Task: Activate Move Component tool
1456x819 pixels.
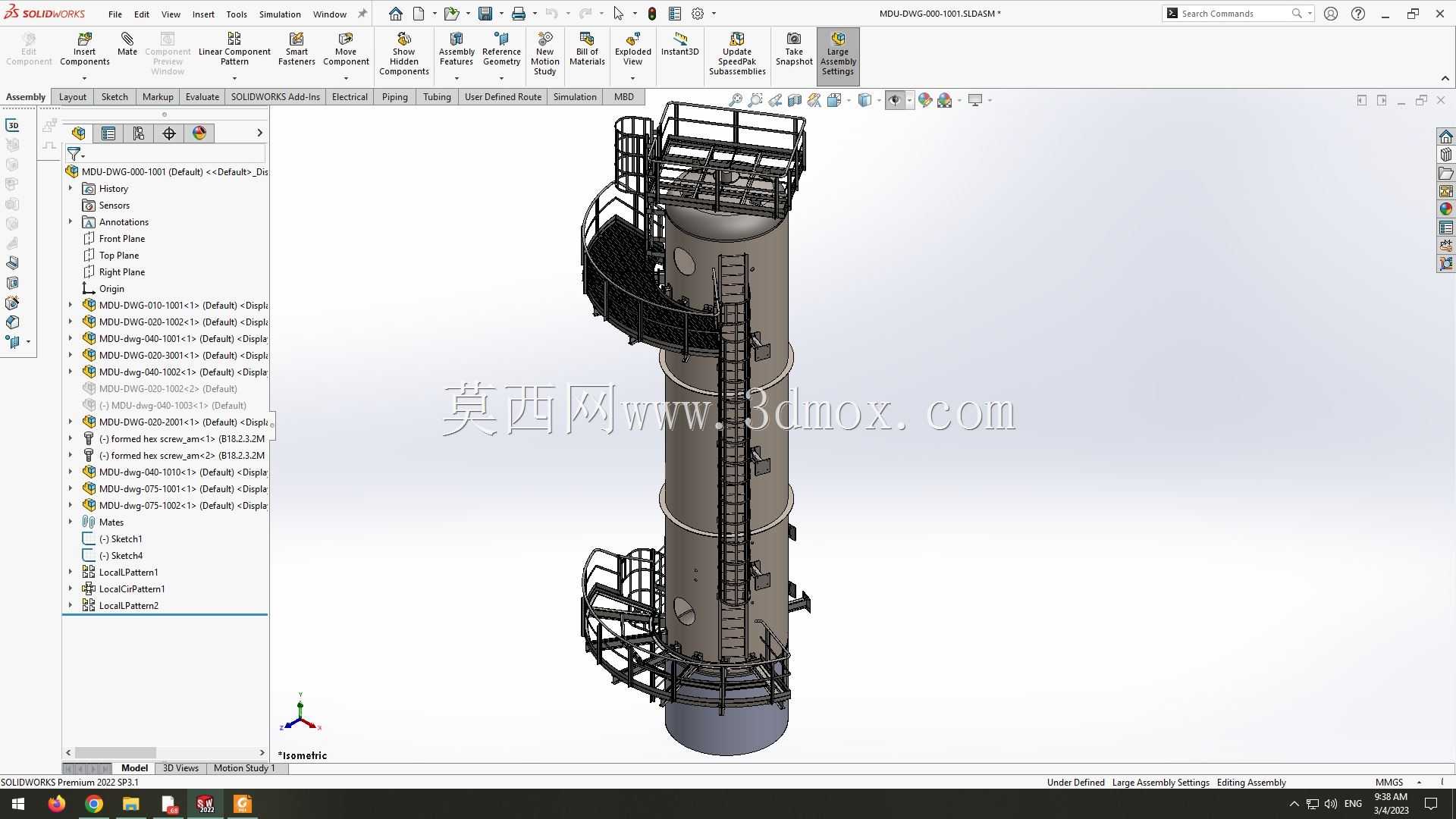Action: pyautogui.click(x=346, y=50)
